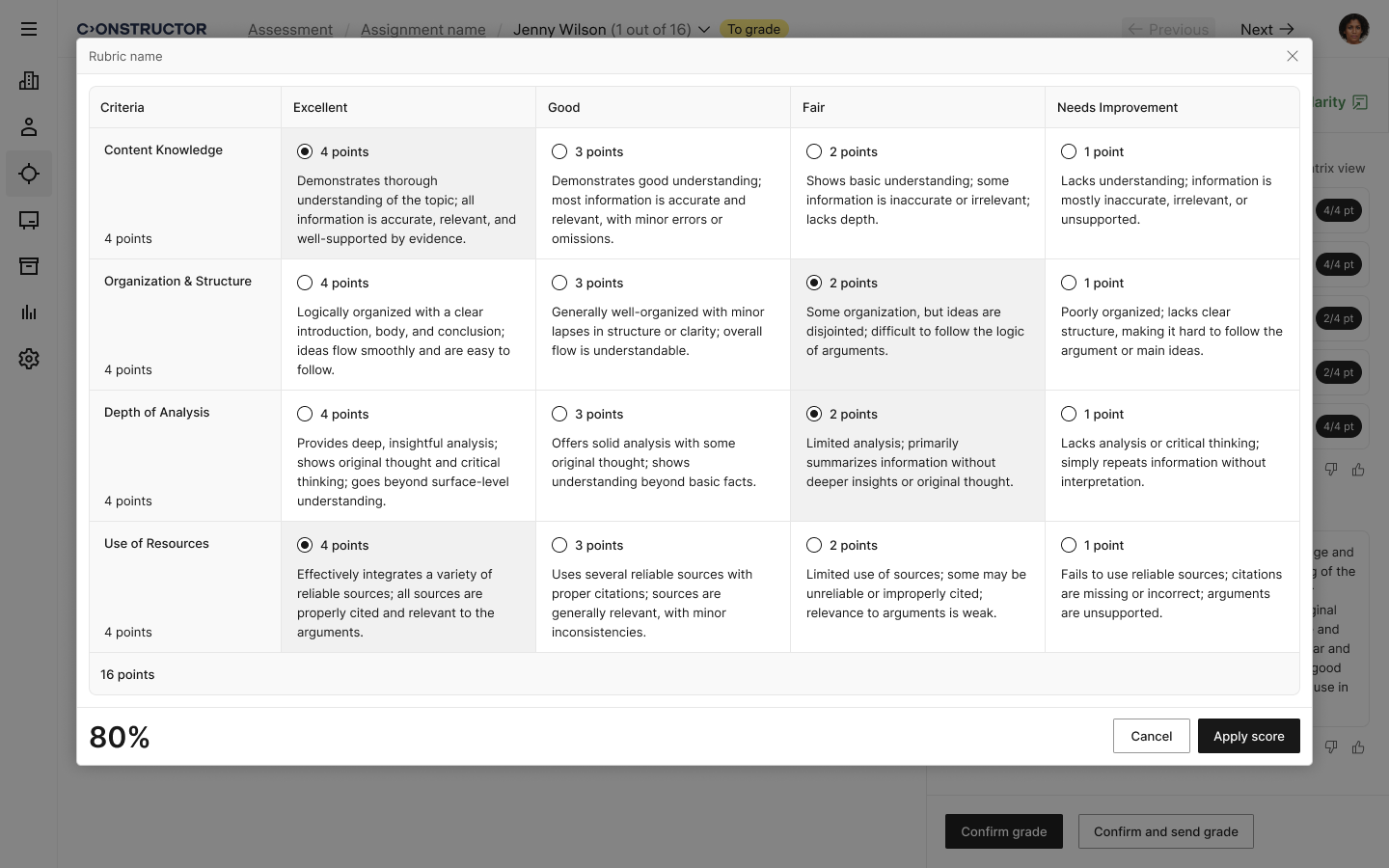The width and height of the screenshot is (1389, 868).
Task: Click the archive box sidebar icon
Action: 29,266
